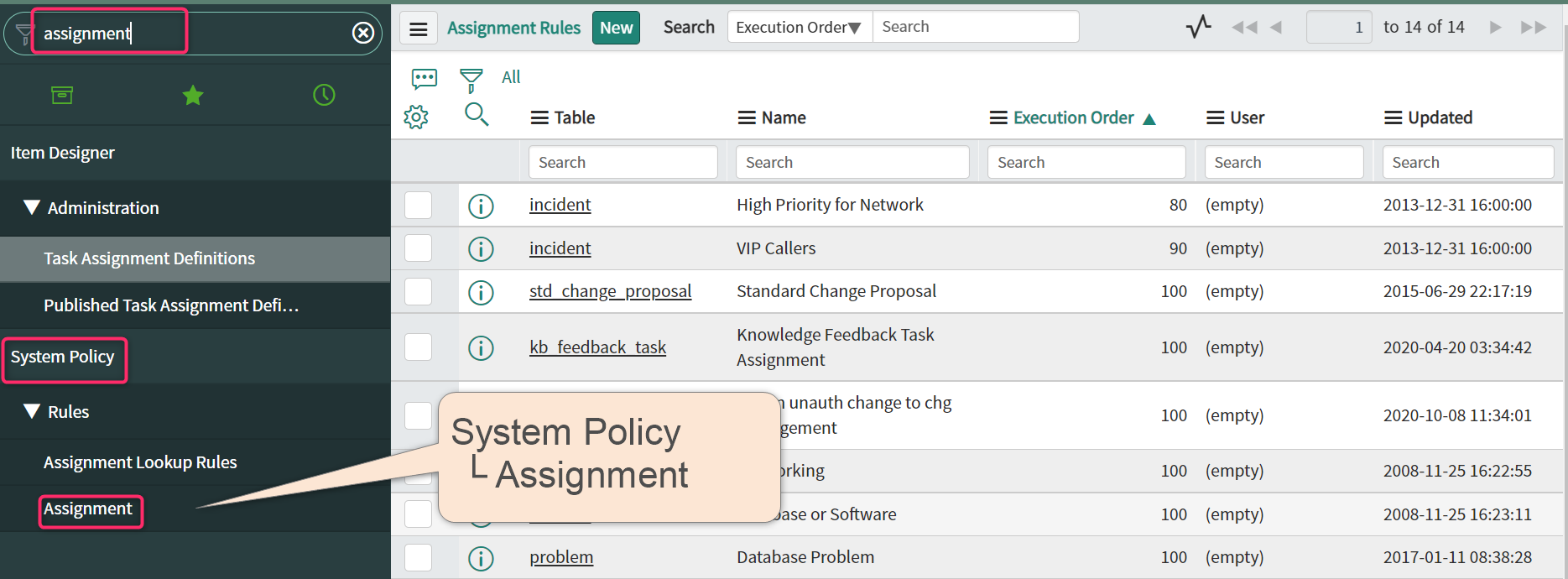This screenshot has height=579, width=1568.
Task: Click the Name column search field
Action: [852, 163]
